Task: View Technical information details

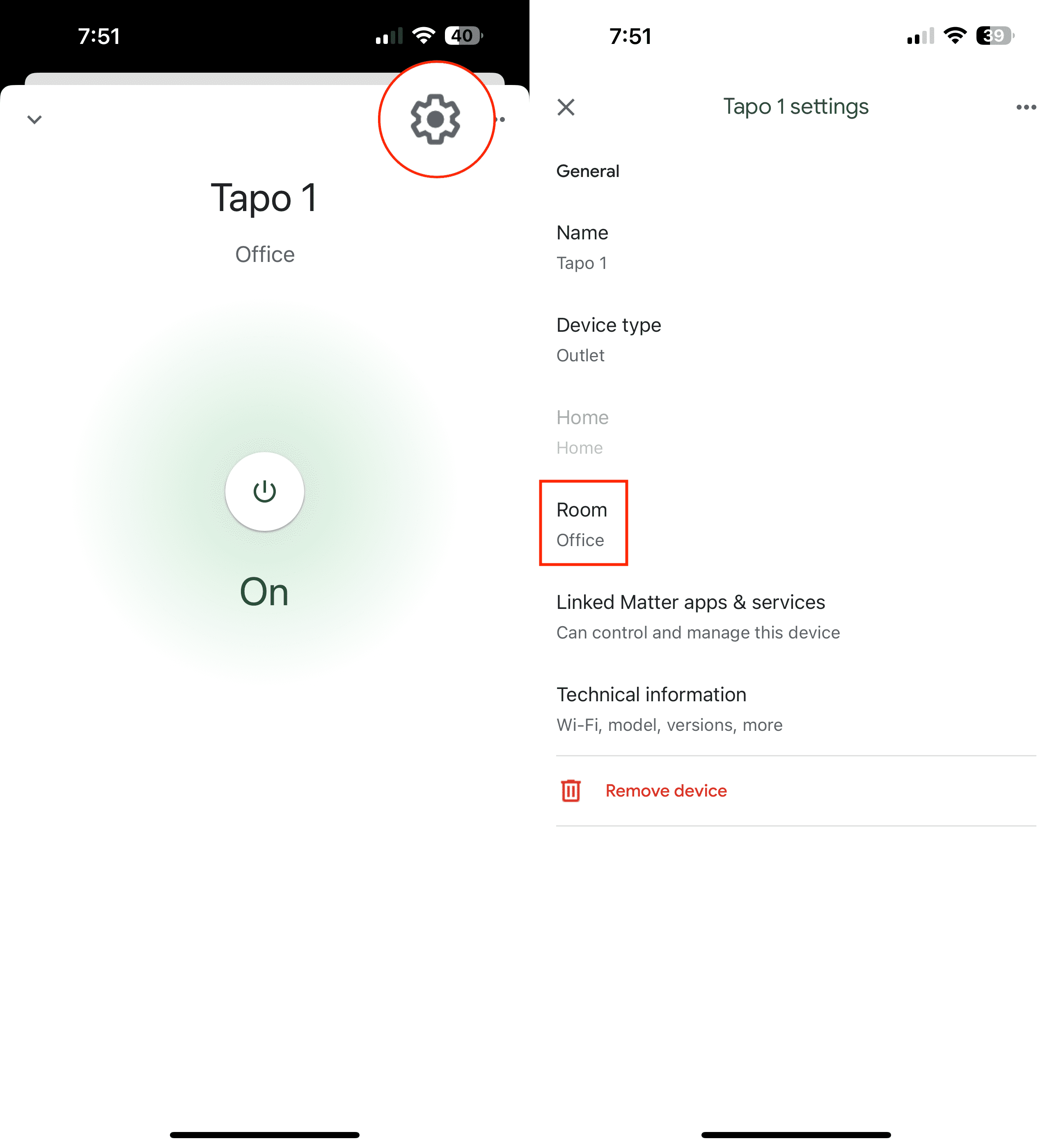Action: tap(796, 709)
